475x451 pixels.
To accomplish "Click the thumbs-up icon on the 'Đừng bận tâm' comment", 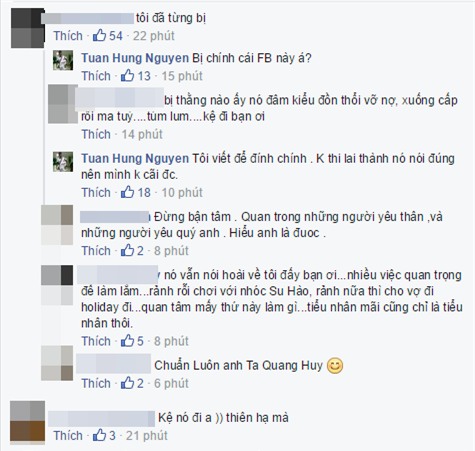I will (127, 250).
